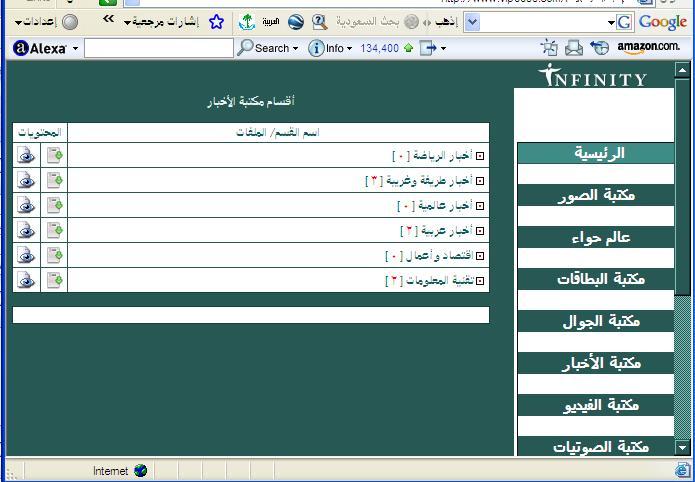Click the Amazon.com toolbar icon
The width and height of the screenshot is (695, 482).
tap(648, 47)
